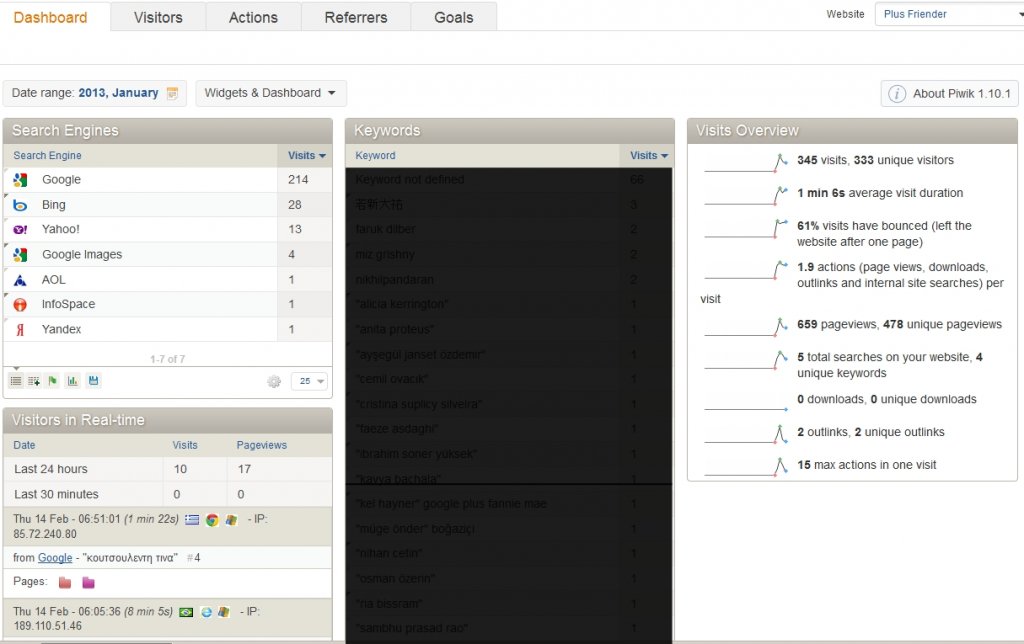Open the Actions tab
Image resolution: width=1024 pixels, height=644 pixels.
tap(253, 18)
